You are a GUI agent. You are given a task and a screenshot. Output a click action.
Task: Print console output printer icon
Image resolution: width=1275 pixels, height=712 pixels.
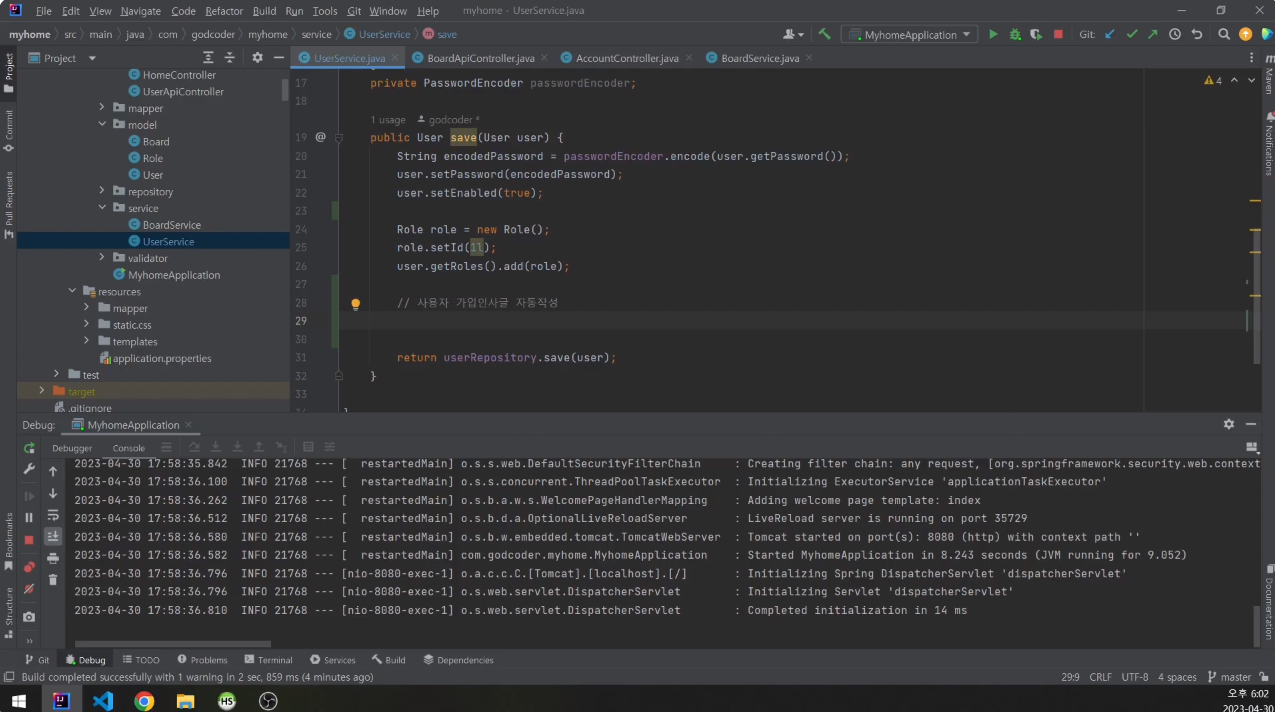pos(53,558)
